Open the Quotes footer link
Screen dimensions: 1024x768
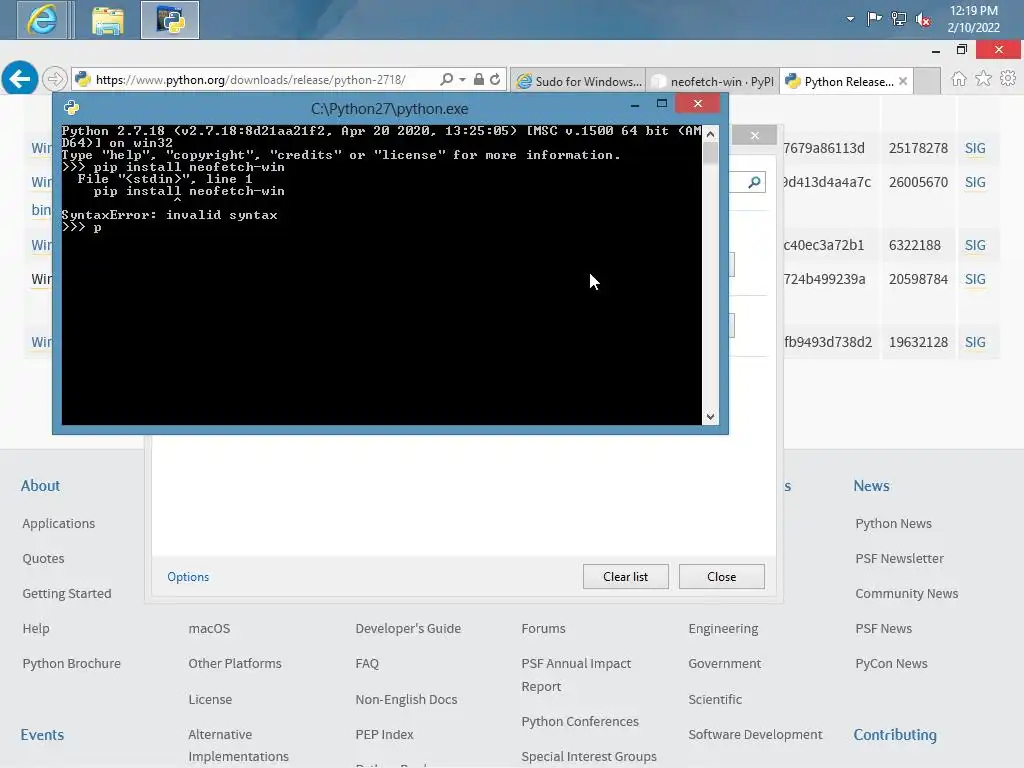(43, 558)
